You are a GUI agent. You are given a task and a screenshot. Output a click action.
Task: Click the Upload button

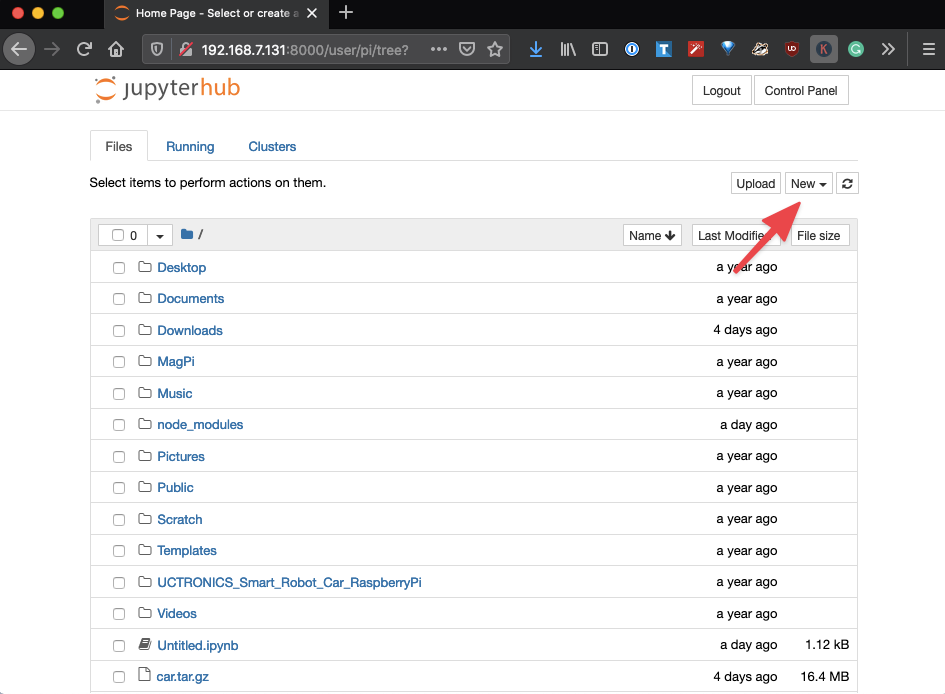click(x=755, y=183)
